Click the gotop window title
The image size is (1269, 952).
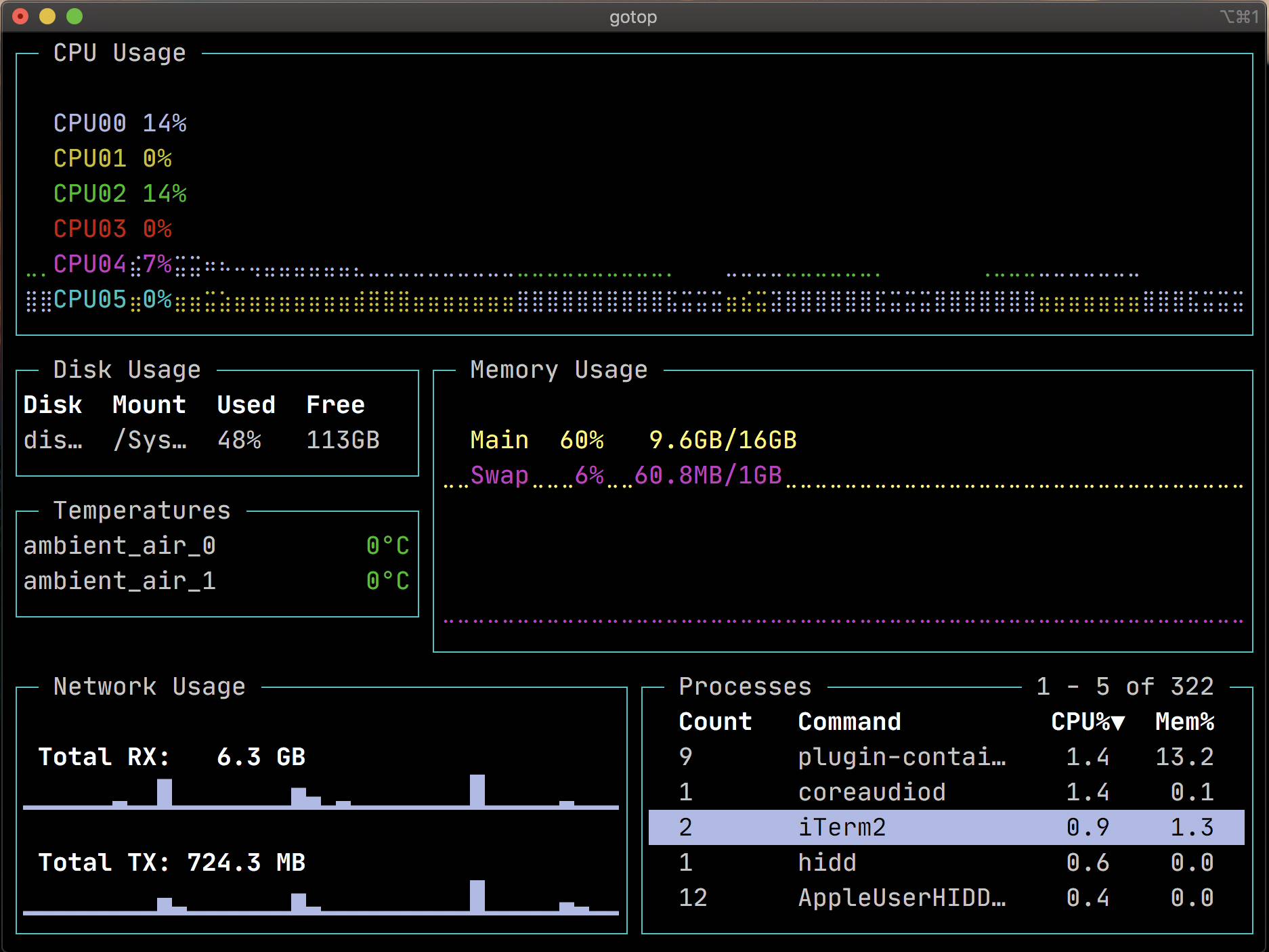tap(633, 17)
